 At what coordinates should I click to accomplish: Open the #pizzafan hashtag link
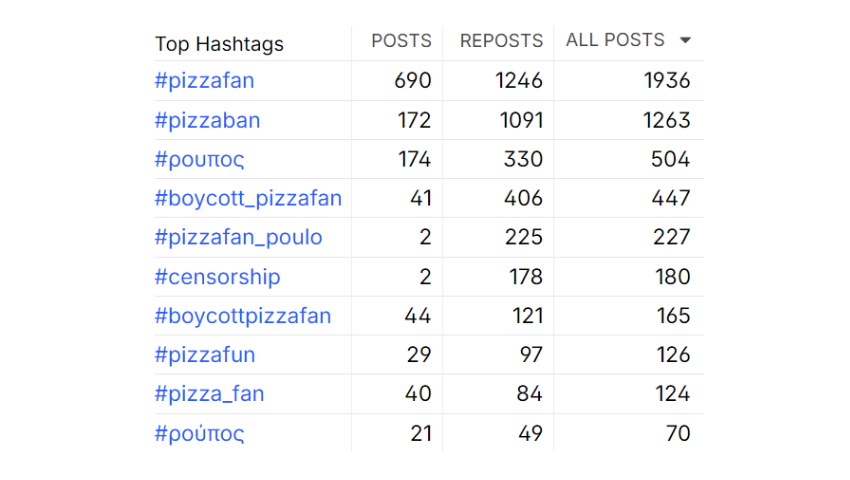[204, 81]
